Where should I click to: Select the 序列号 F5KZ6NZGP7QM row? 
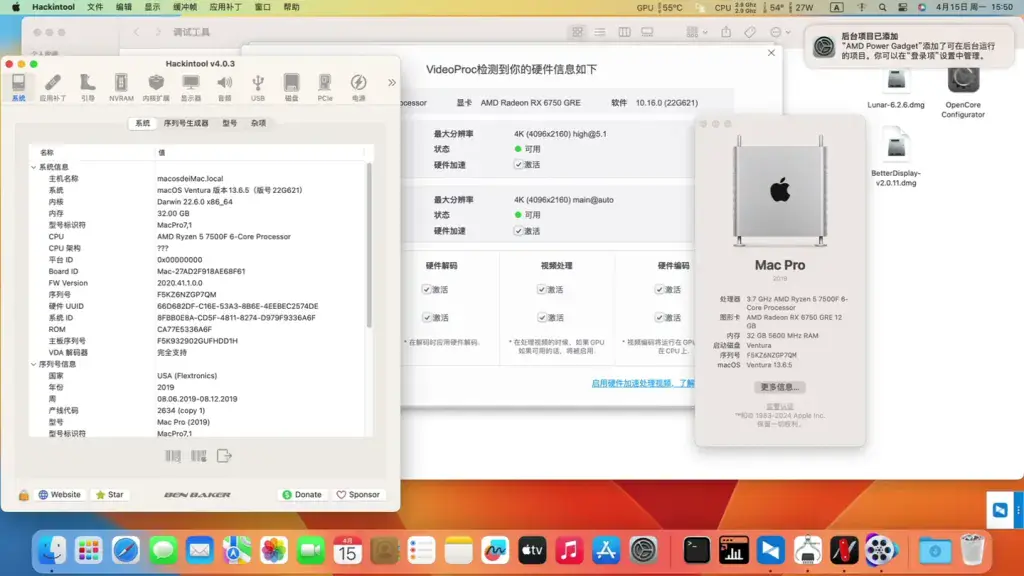pos(198,295)
